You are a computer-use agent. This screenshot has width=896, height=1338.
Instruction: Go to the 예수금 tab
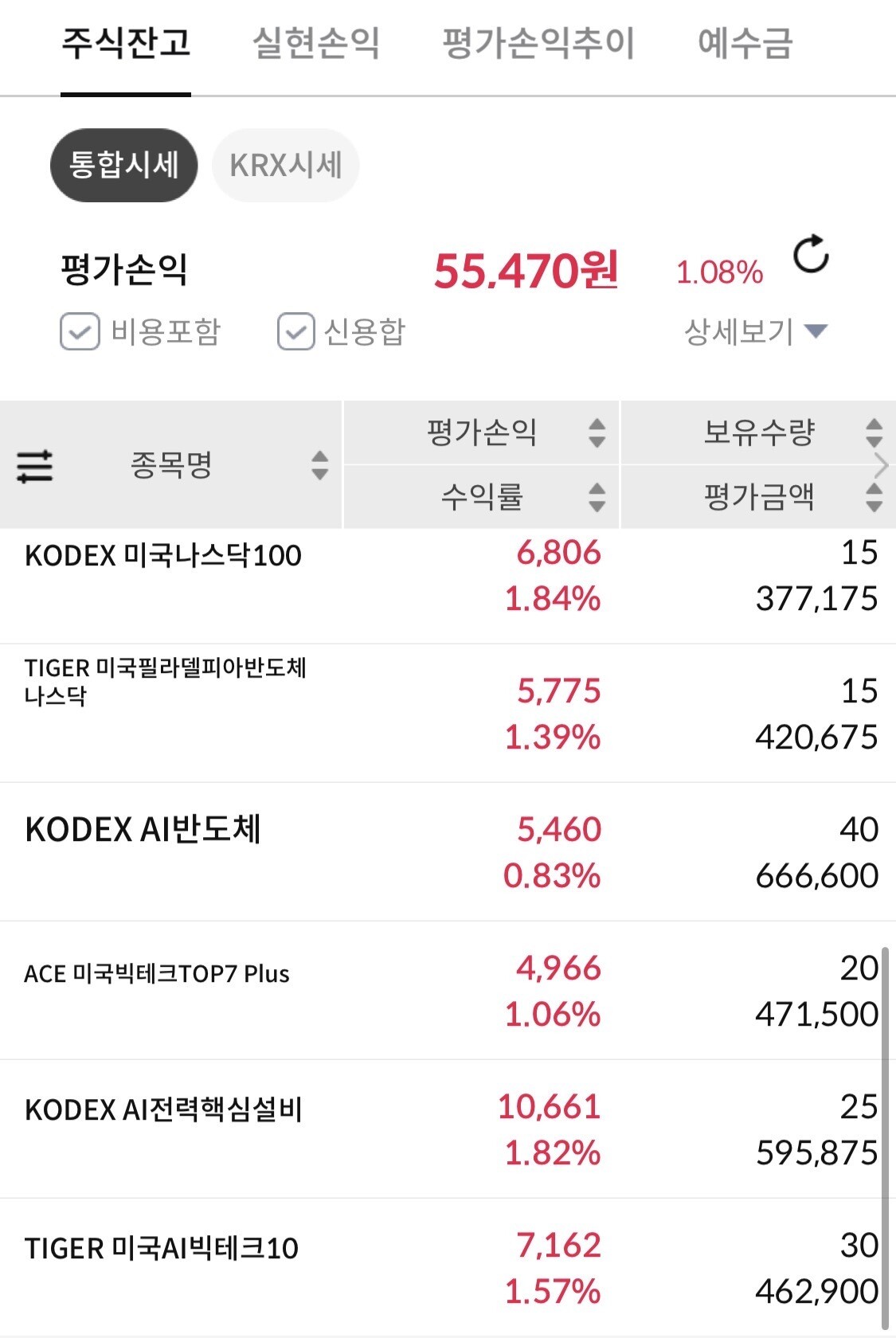tap(745, 44)
